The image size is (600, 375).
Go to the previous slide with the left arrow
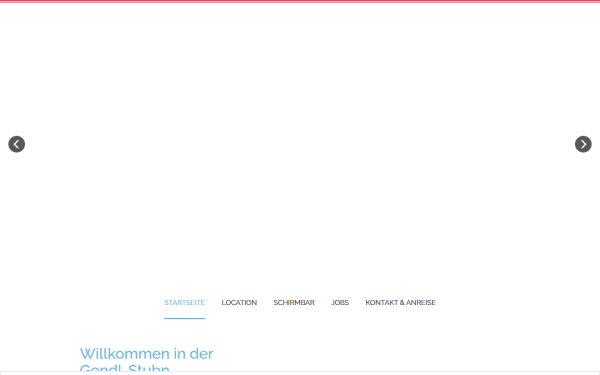(x=16, y=144)
